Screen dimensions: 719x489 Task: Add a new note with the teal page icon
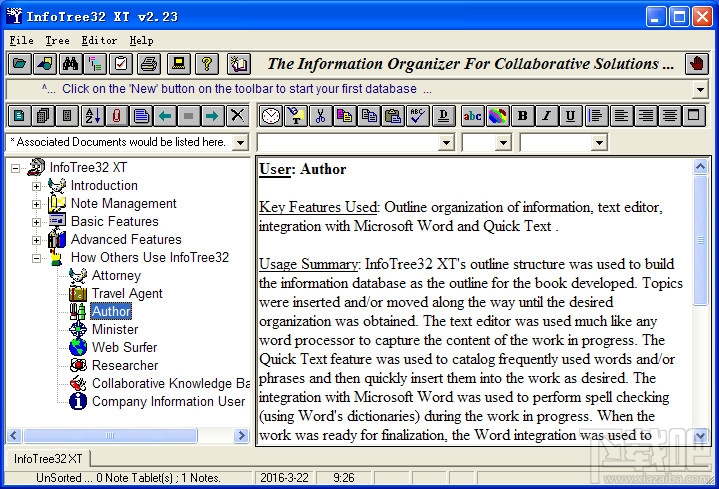[19, 116]
